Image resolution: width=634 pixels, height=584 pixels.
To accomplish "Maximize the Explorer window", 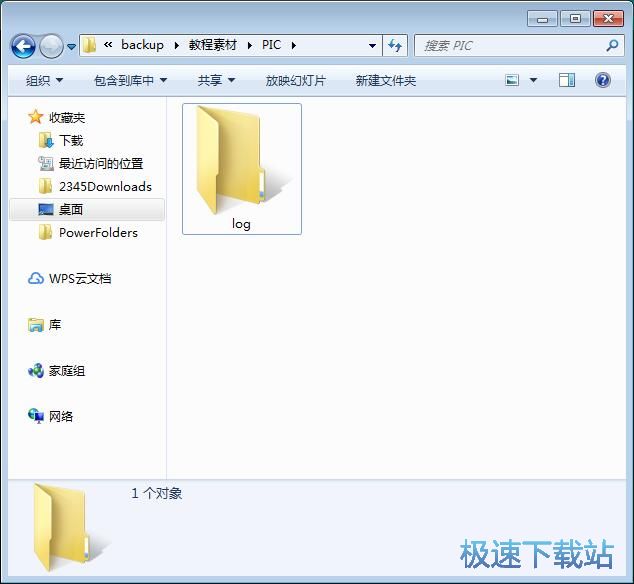I will pos(575,19).
